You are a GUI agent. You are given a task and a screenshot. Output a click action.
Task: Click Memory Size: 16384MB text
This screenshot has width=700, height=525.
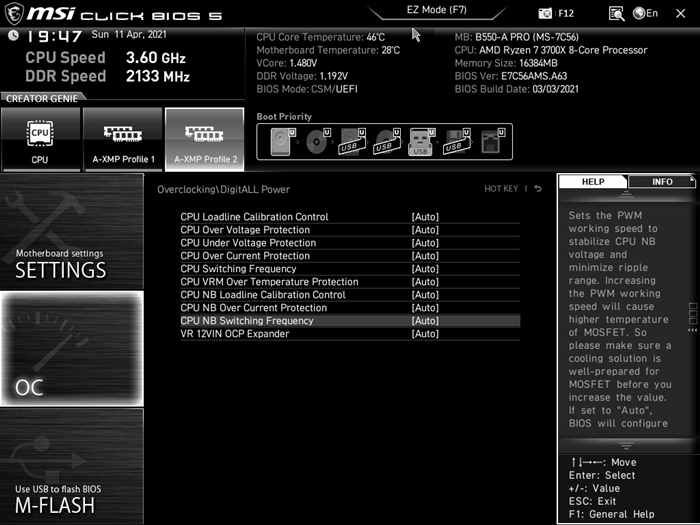point(506,63)
